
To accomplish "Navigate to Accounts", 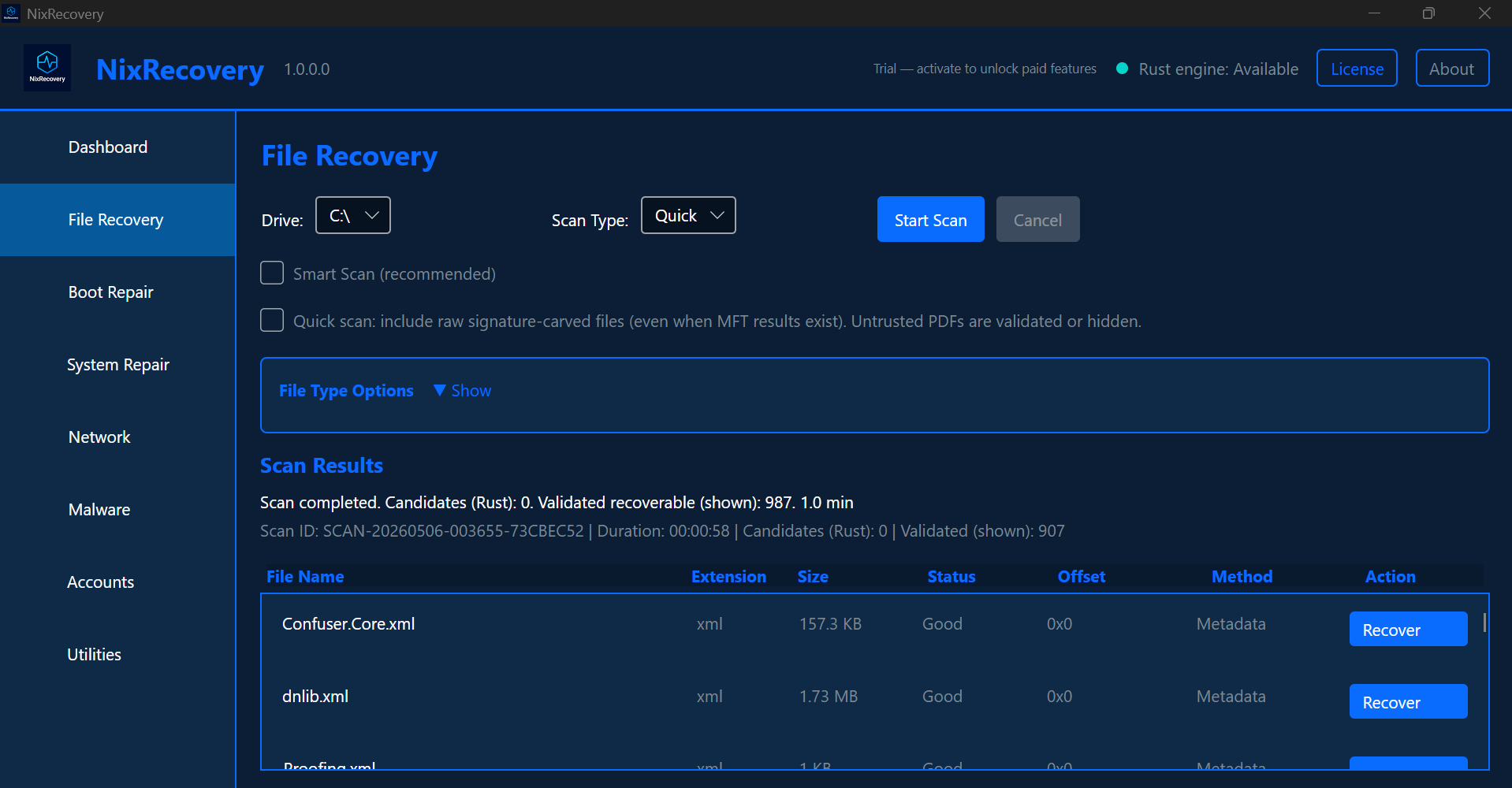I will pos(117,582).
